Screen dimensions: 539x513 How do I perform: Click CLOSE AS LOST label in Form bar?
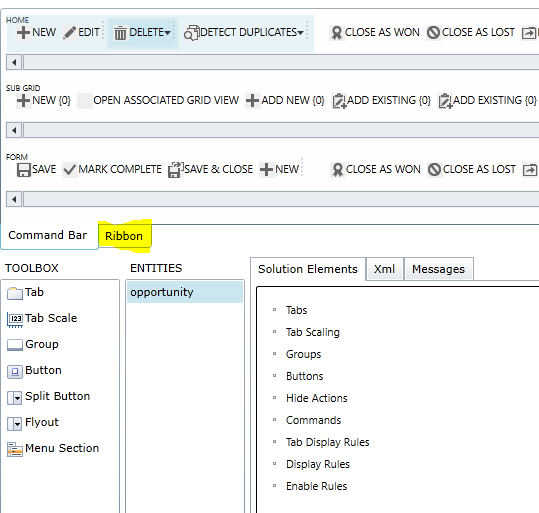[479, 169]
